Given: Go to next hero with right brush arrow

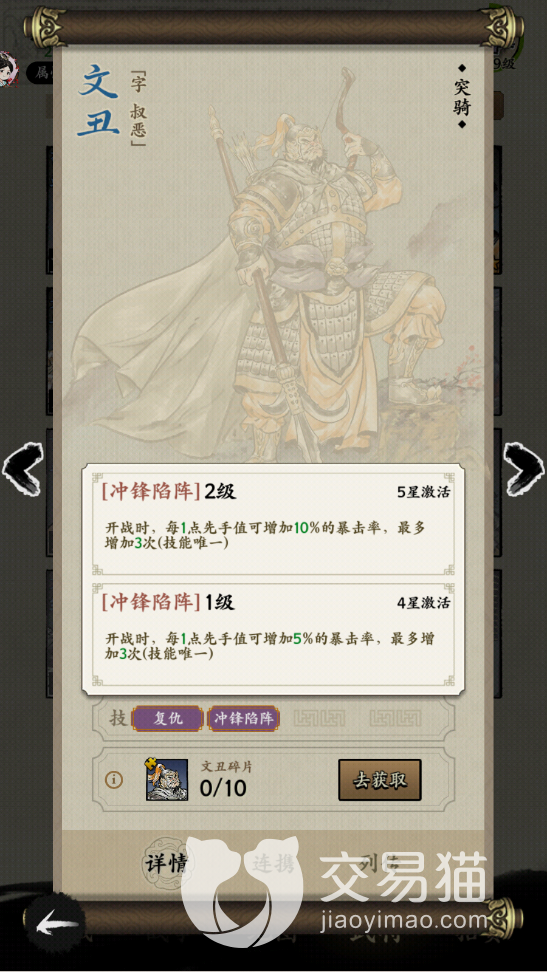Looking at the screenshot, I should [x=523, y=467].
